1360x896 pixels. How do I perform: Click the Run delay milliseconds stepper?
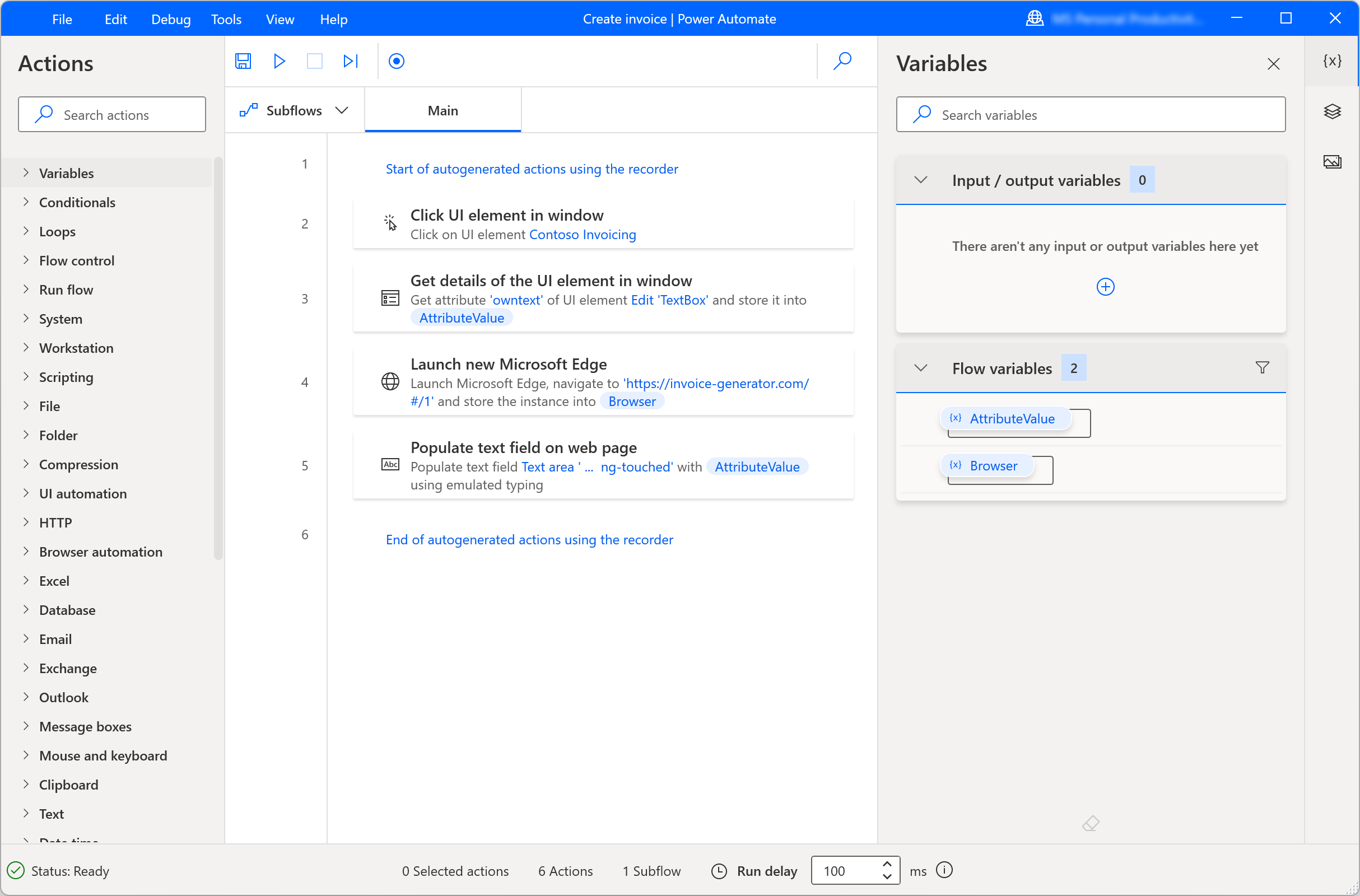pos(885,870)
